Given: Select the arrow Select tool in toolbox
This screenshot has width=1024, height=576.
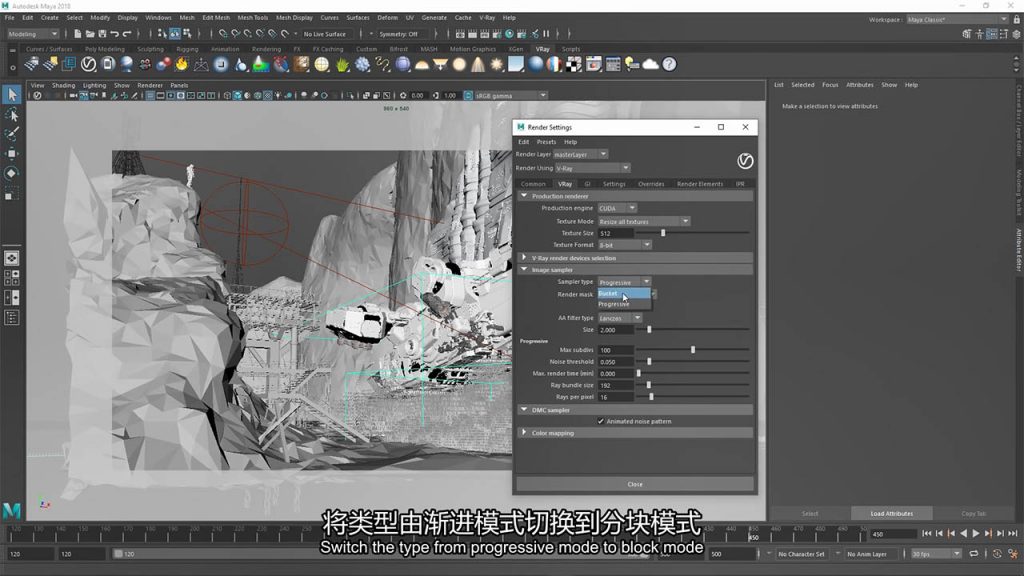Looking at the screenshot, I should [x=12, y=95].
